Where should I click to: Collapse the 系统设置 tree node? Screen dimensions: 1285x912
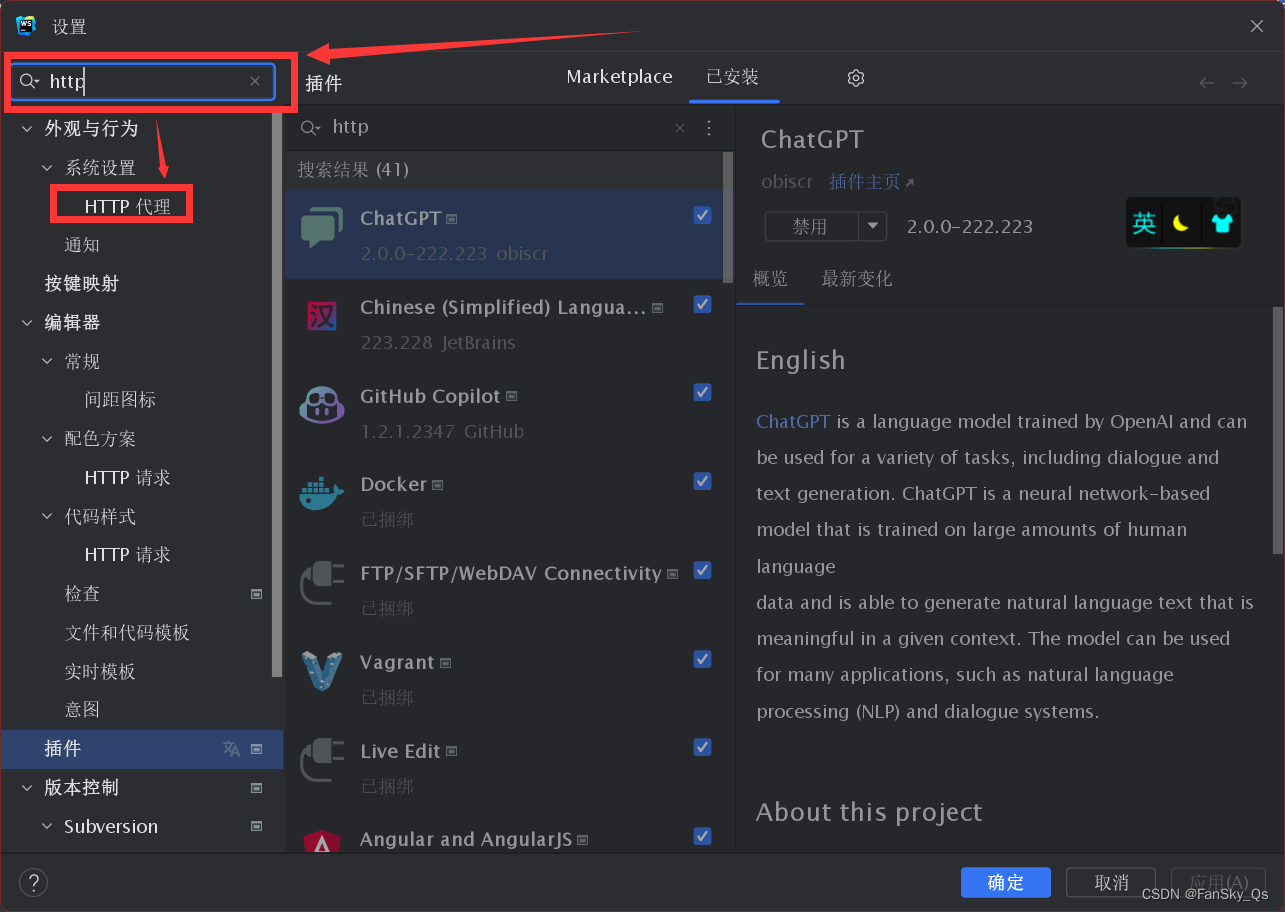47,168
